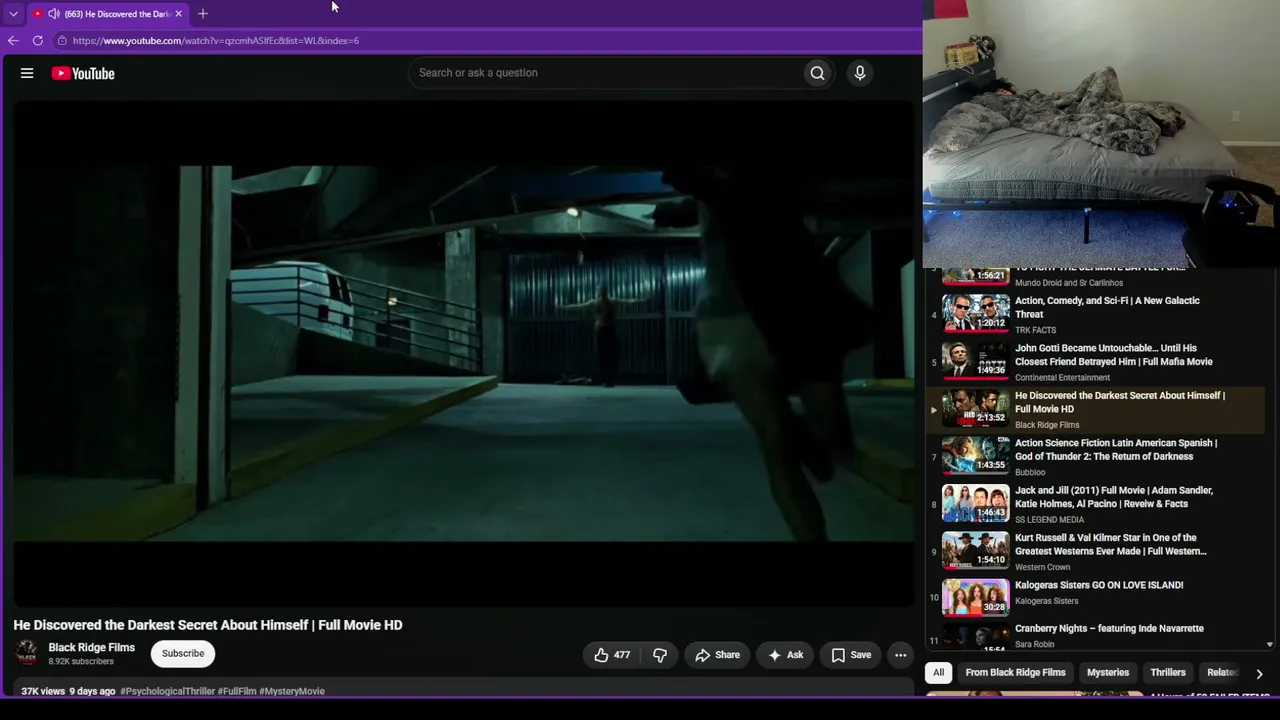Open the John Gotti mafia movie thumbnail
The image size is (1280, 720).
[975, 360]
